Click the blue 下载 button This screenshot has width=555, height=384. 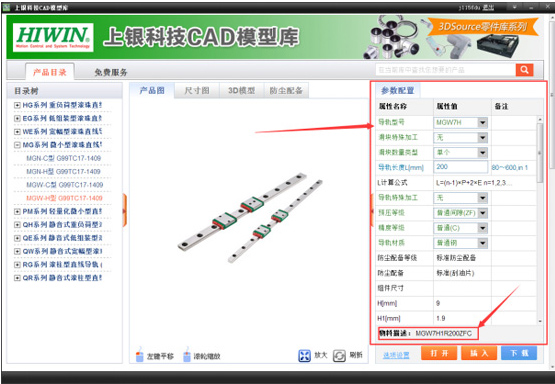click(x=519, y=353)
